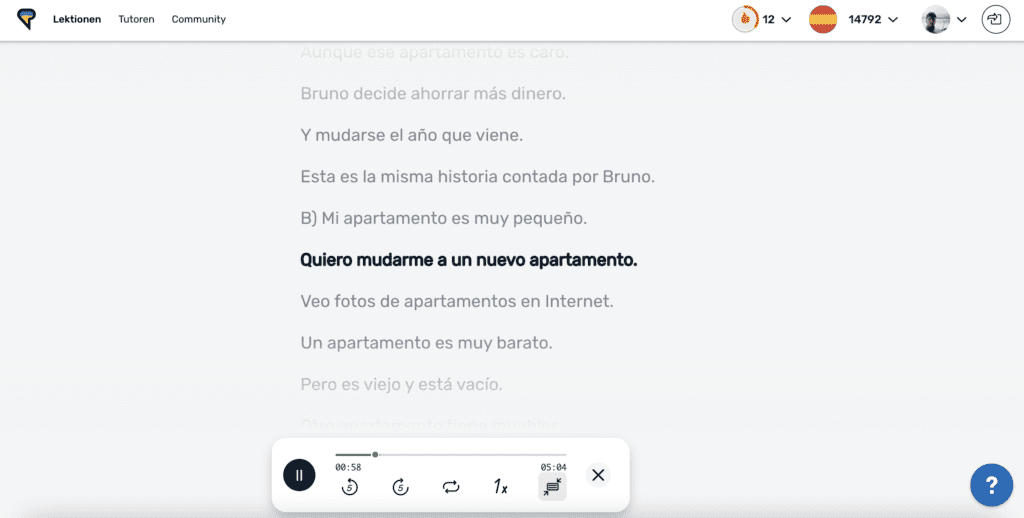Click the Spanish flag icon
This screenshot has width=1024, height=518.
click(x=823, y=19)
